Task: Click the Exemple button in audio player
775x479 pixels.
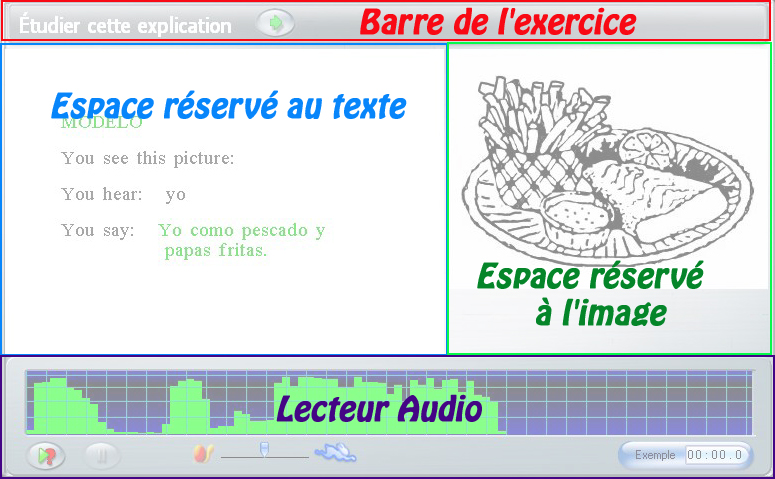Action: [x=655, y=456]
